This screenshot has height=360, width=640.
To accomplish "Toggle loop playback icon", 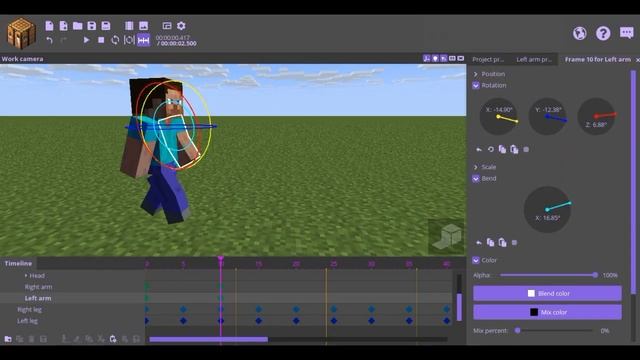I will [x=115, y=40].
